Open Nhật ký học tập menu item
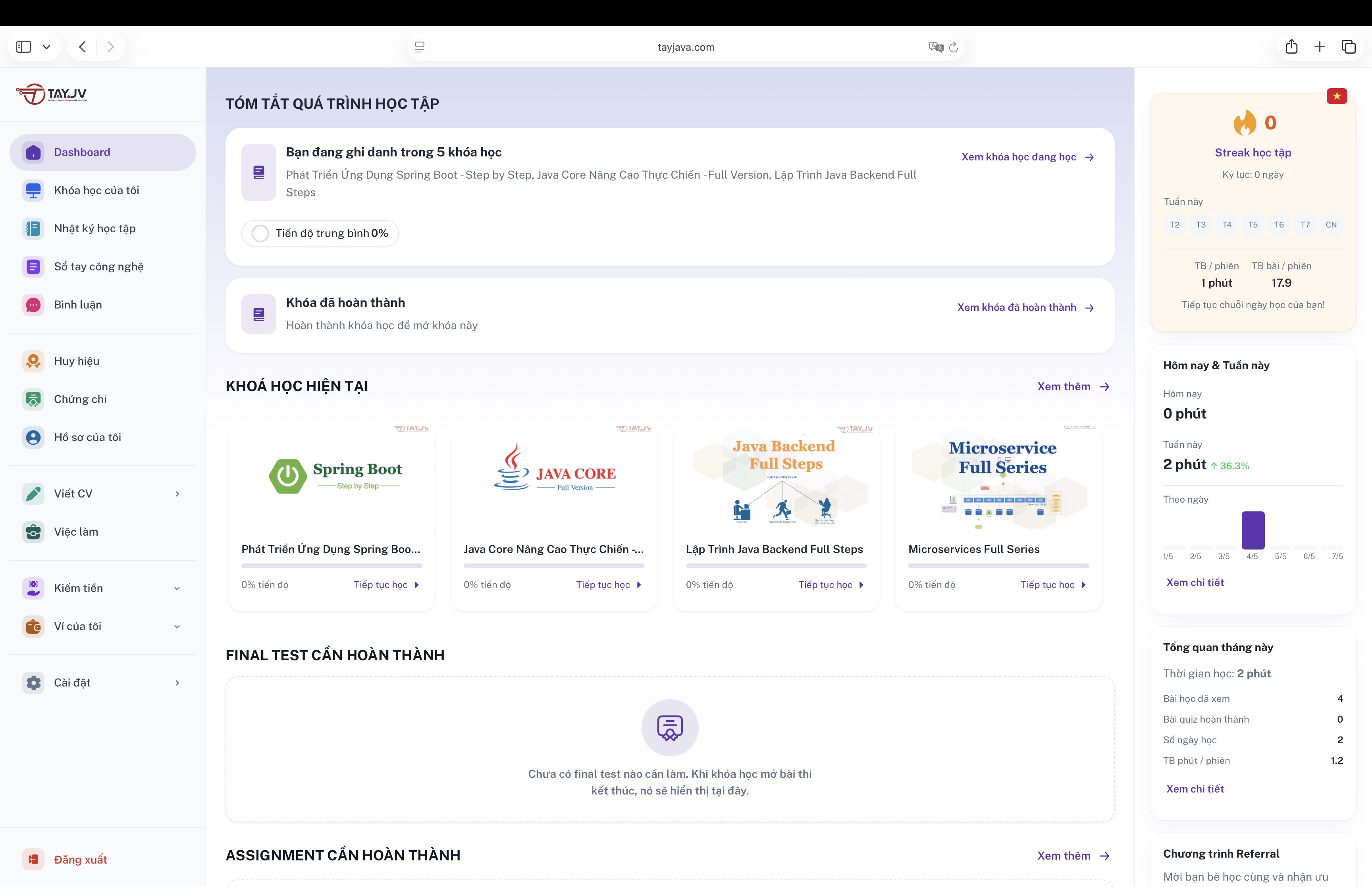 [x=102, y=228]
